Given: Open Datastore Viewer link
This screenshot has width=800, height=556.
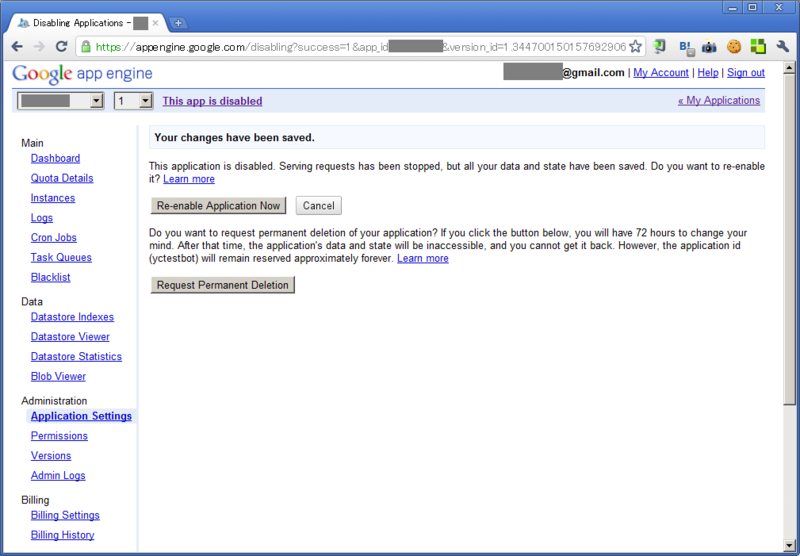Looking at the screenshot, I should coord(70,337).
